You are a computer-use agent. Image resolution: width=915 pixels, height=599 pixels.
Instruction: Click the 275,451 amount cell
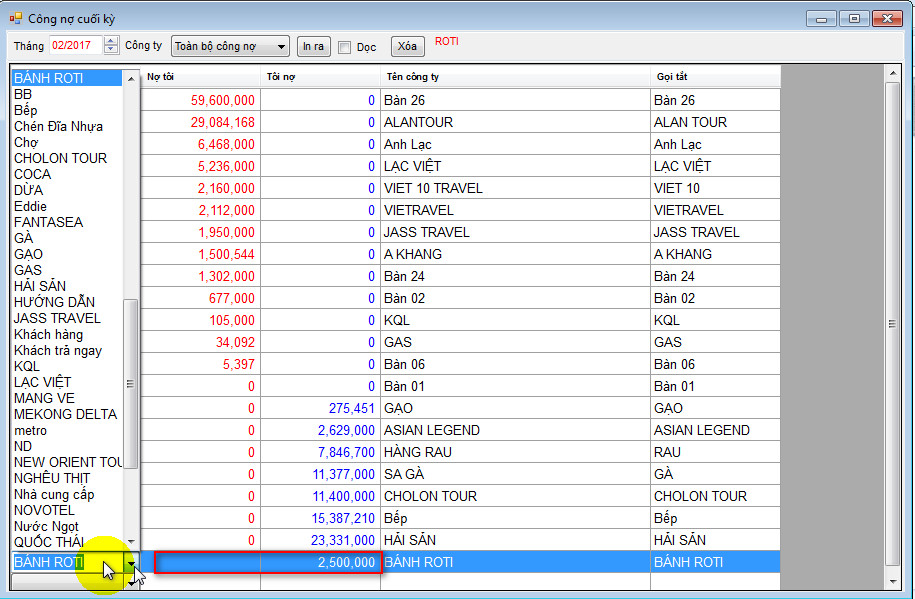point(320,408)
